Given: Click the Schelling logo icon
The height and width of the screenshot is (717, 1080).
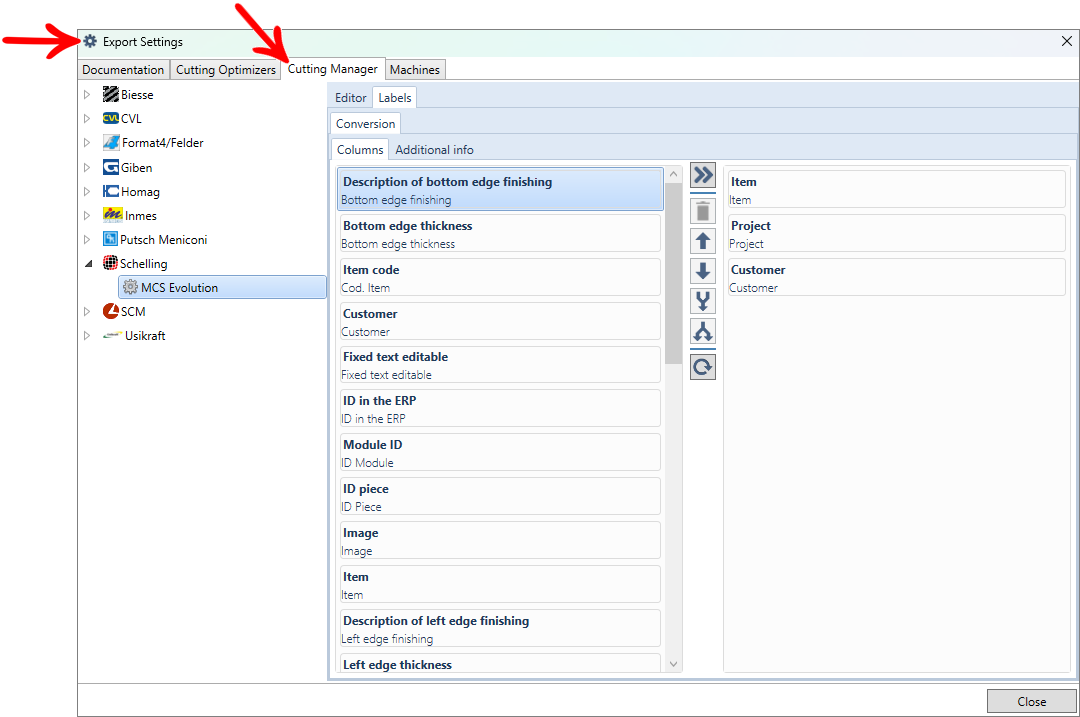Looking at the screenshot, I should (110, 263).
